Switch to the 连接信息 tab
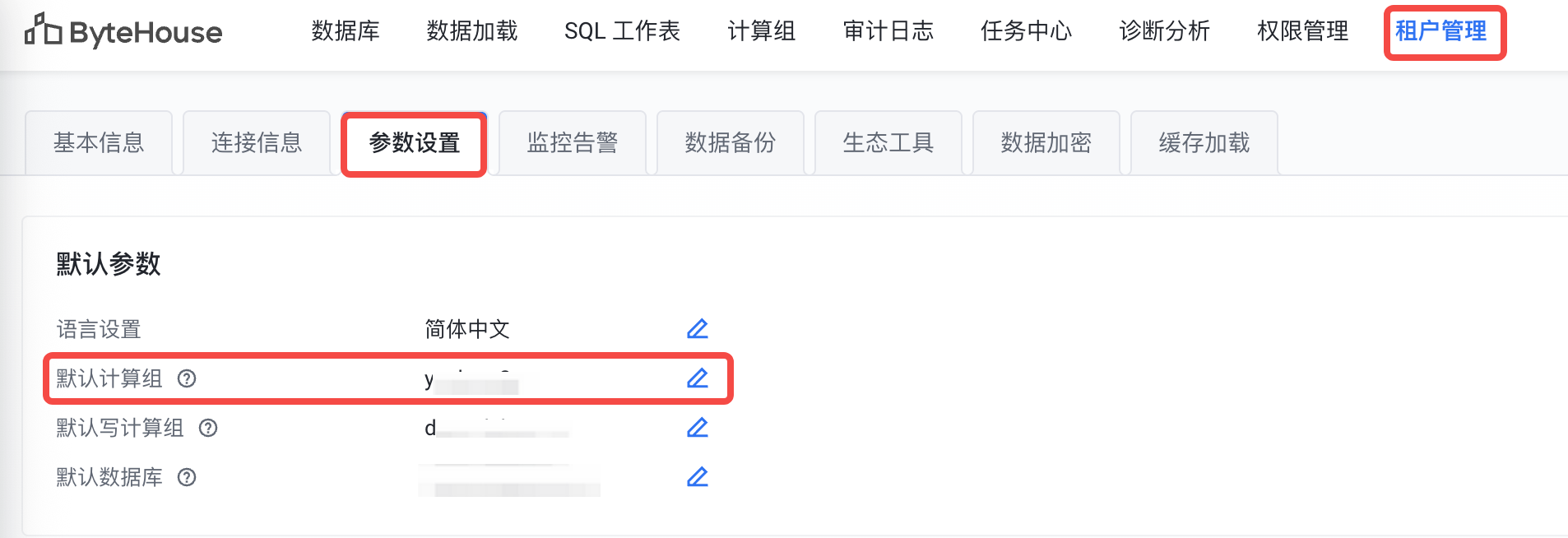Viewport: 1568px width, 538px height. tap(257, 143)
